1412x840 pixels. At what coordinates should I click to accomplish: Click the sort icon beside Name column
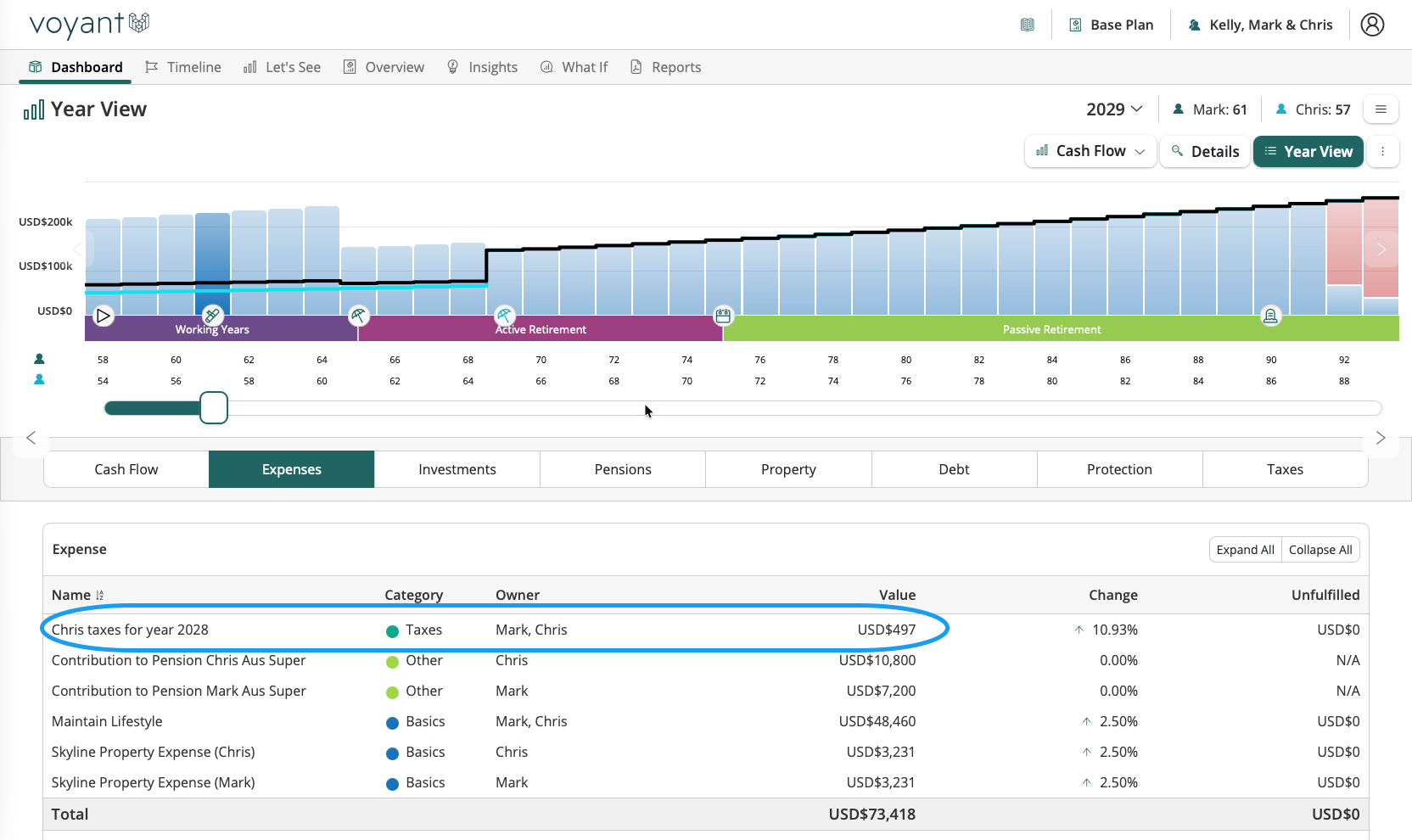pyautogui.click(x=100, y=596)
